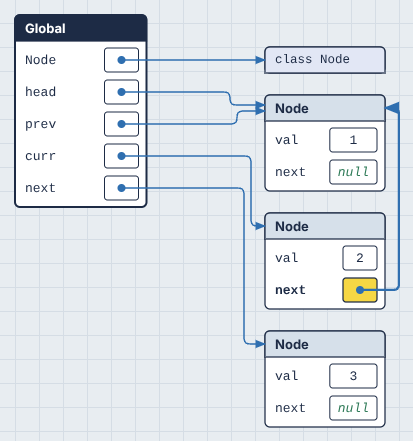The width and height of the screenshot is (413, 441).
Task: Click the yellow highlighted next pointer box
Action: tap(360, 290)
